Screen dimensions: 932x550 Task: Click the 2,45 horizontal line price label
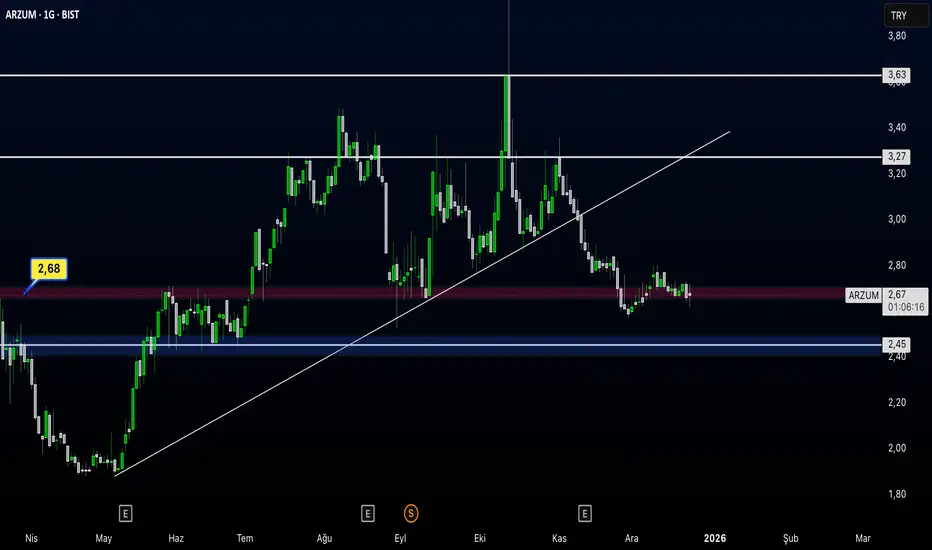tap(896, 344)
